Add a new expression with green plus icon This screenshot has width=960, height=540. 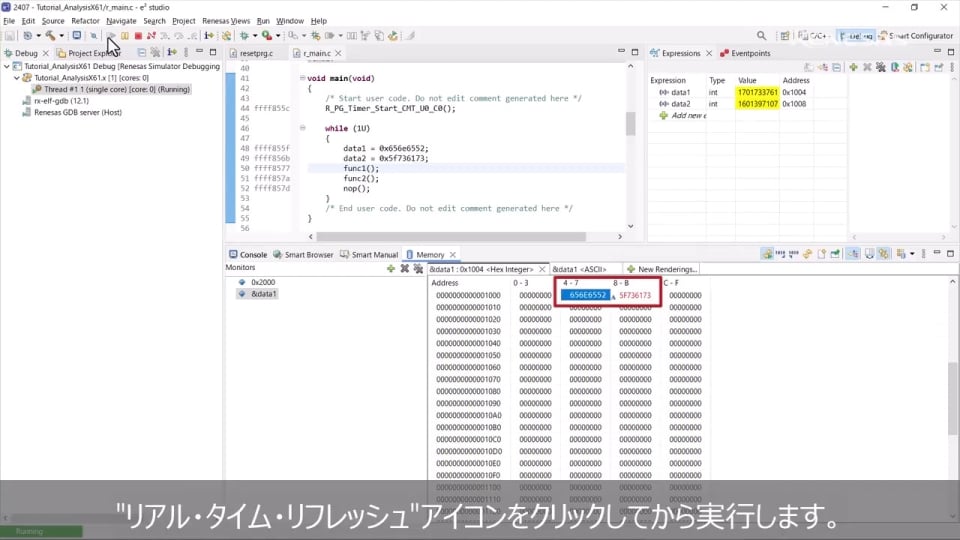pyautogui.click(x=853, y=67)
